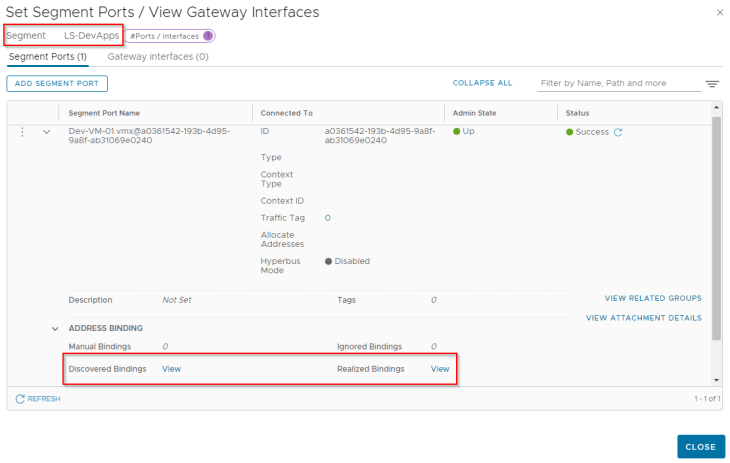Collapse all expanded rows
The image size is (730, 463).
482,83
